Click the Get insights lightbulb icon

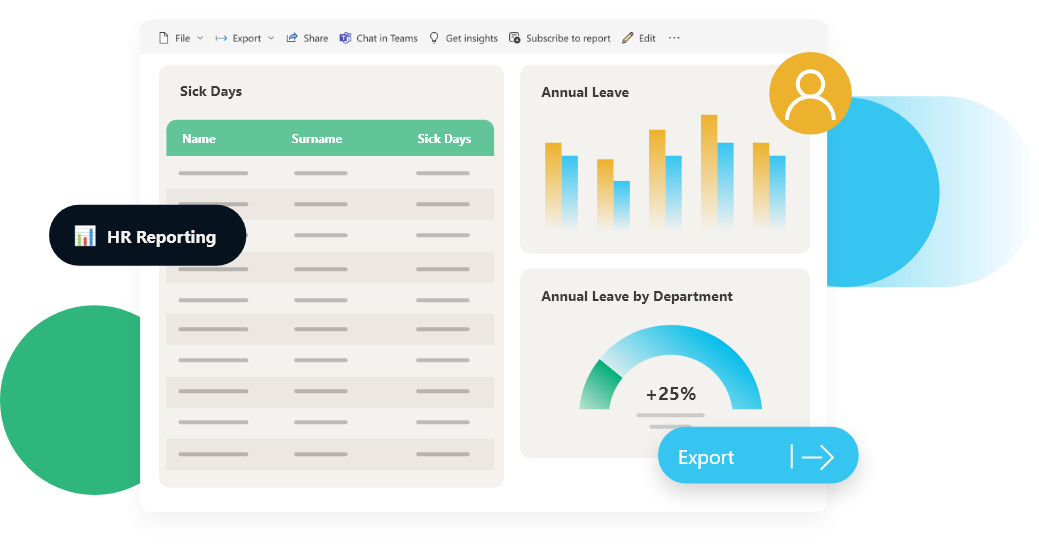click(x=434, y=38)
